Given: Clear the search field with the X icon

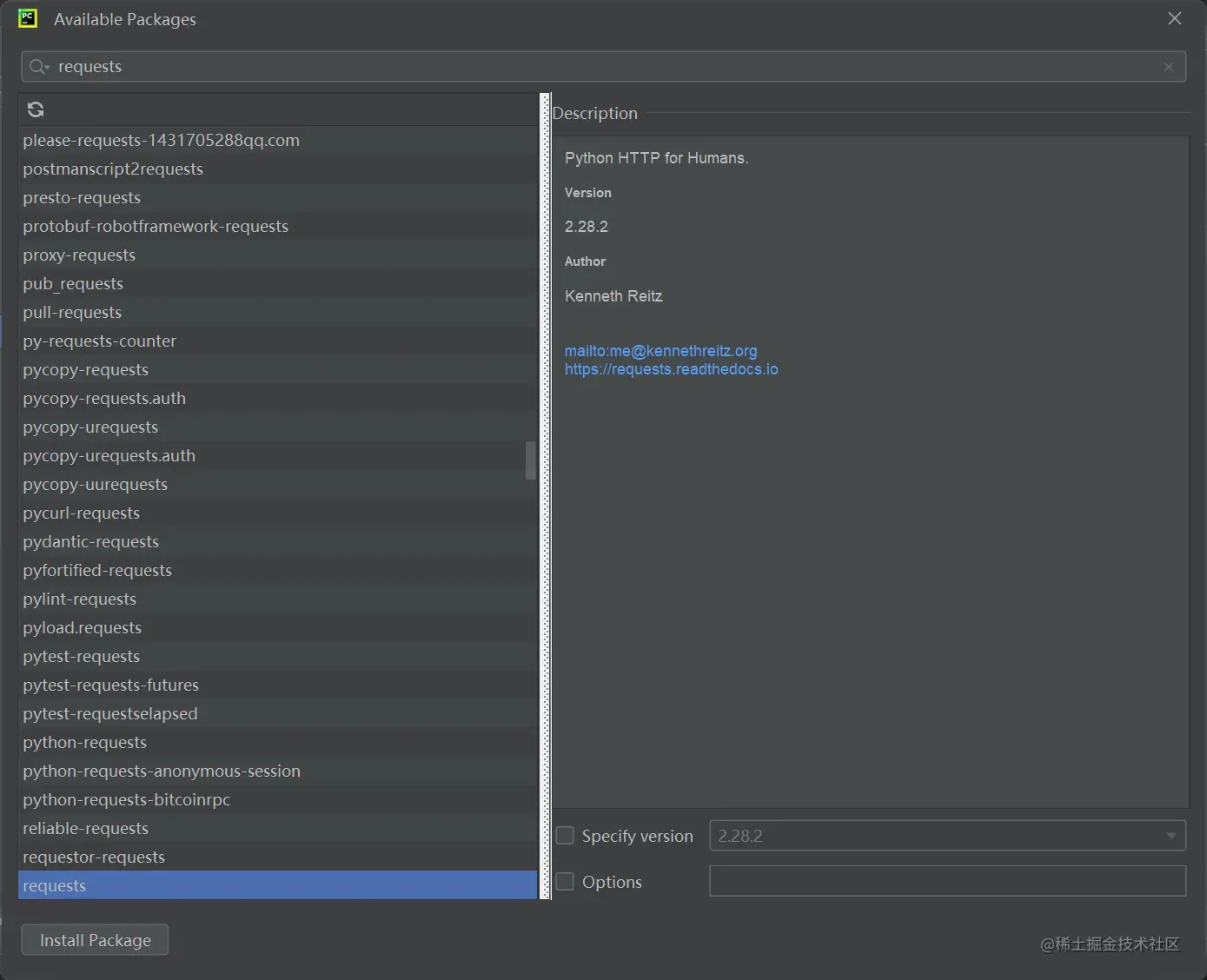Looking at the screenshot, I should [1169, 67].
